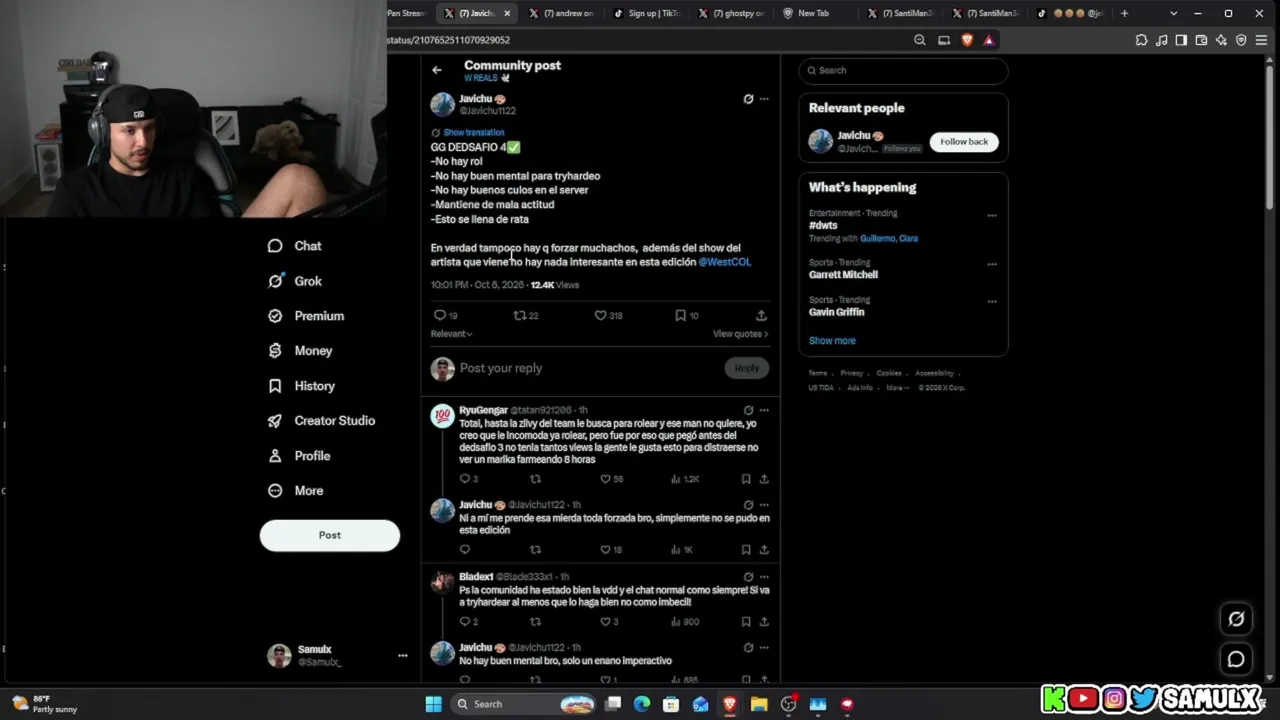This screenshot has width=1280, height=720.
Task: Open three-dot menu on RyuGengar's reply
Action: (x=764, y=410)
